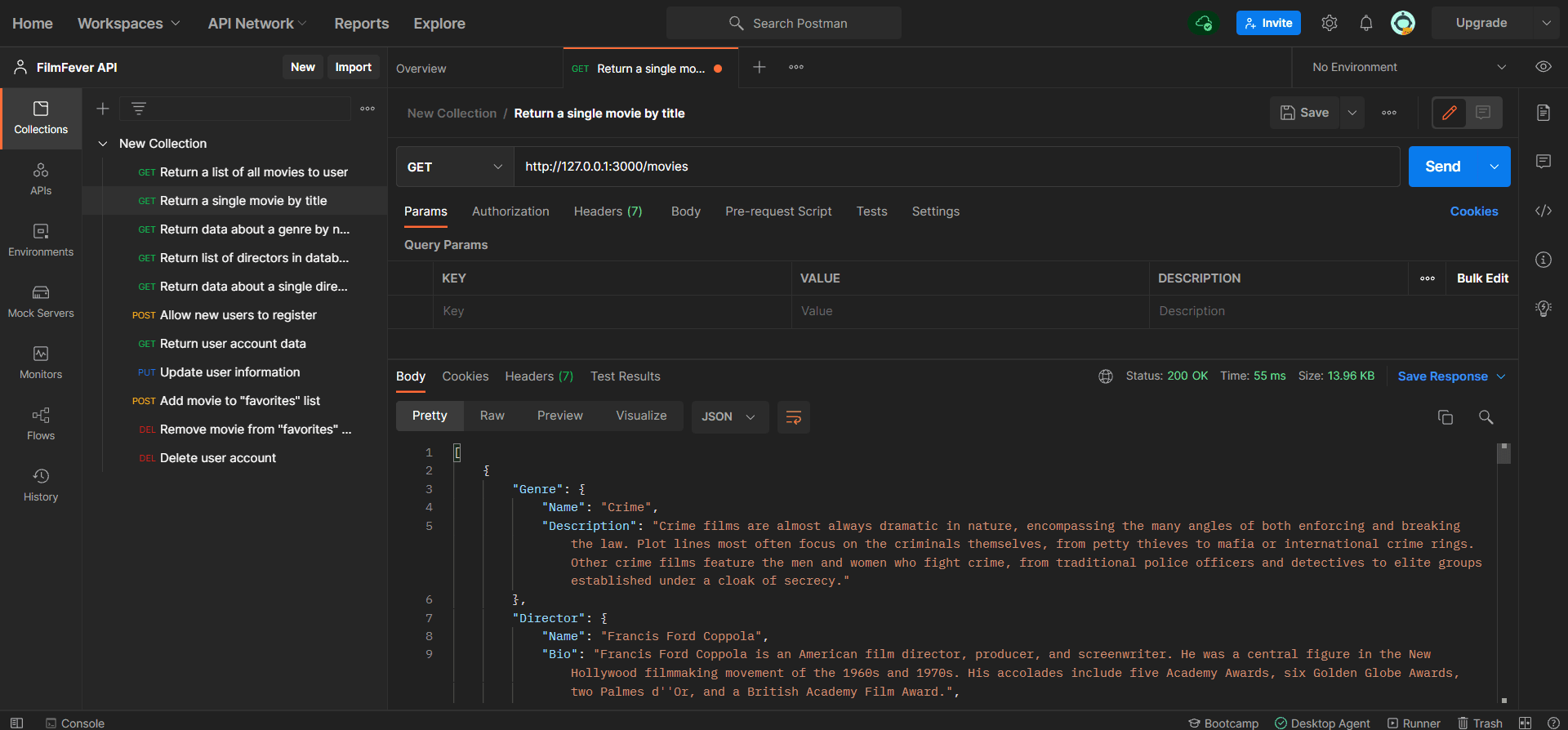Open the Cookies link

[1474, 211]
